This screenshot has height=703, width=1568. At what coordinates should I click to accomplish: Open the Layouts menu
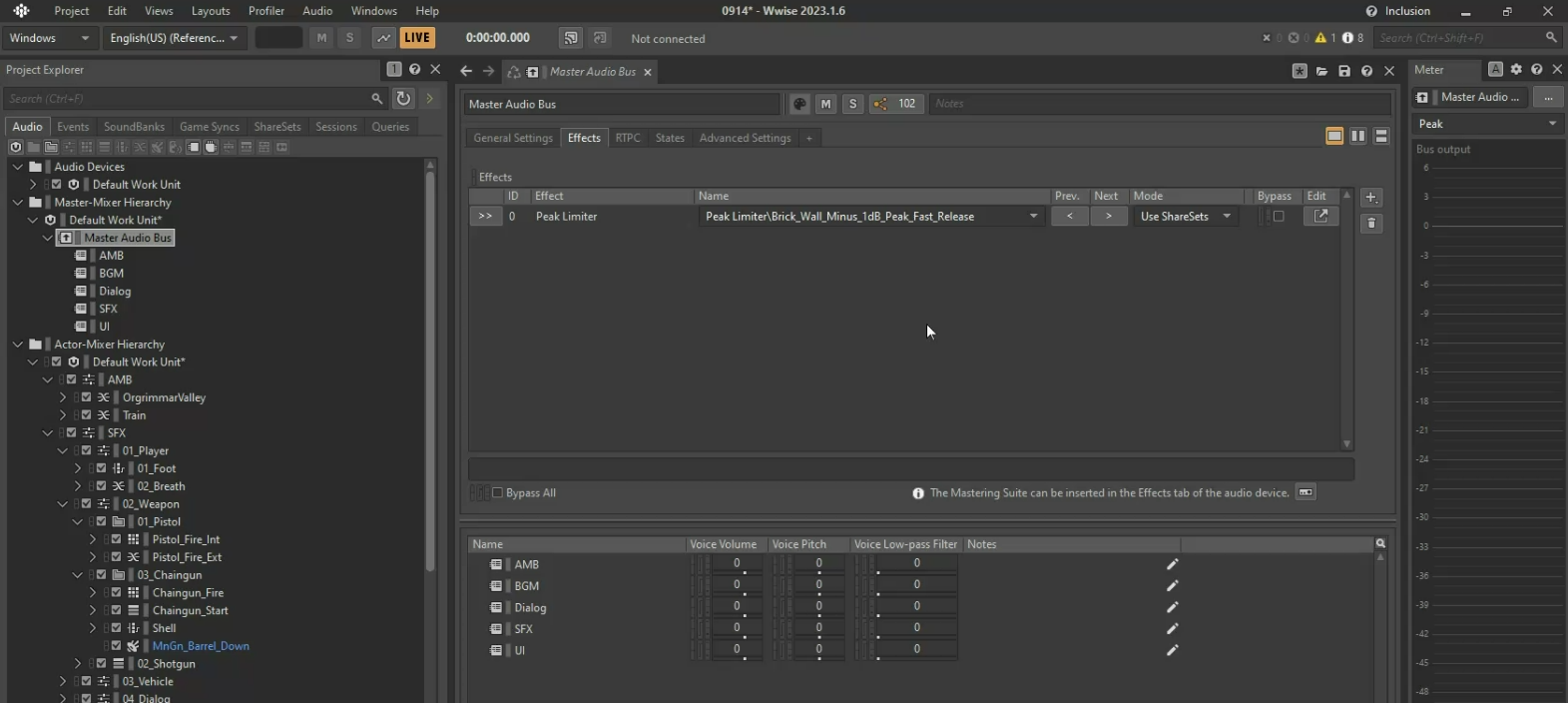[x=211, y=11]
